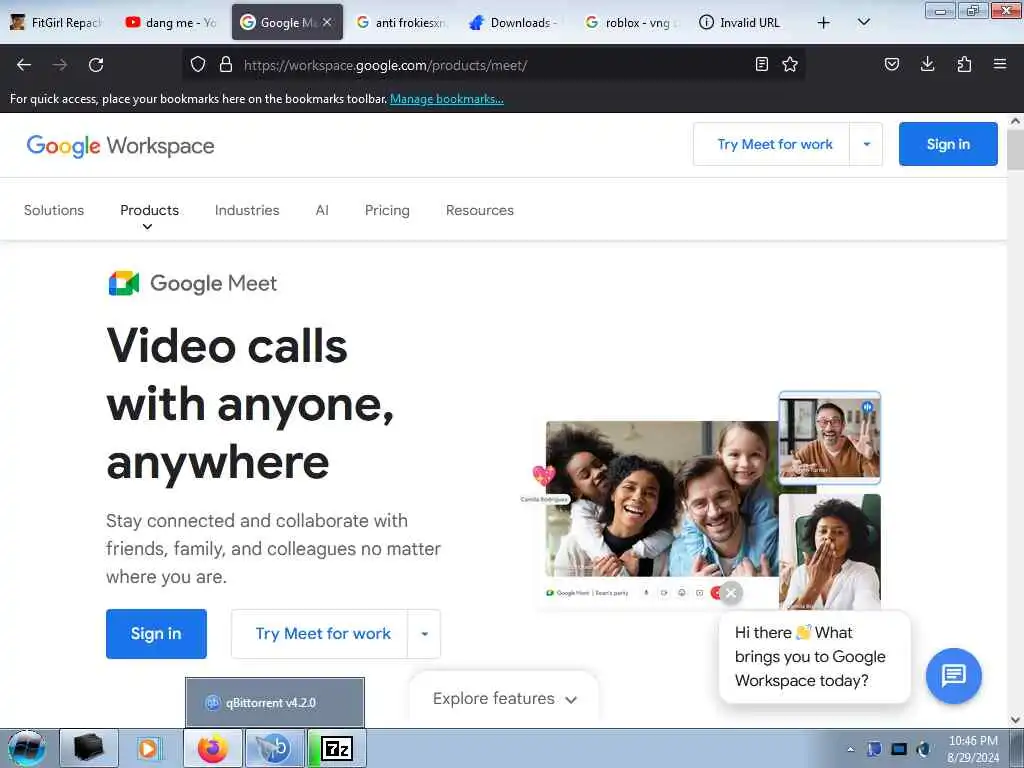The height and width of the screenshot is (768, 1024).
Task: Click the page vertical scrollbar thumb
Action: pyautogui.click(x=1015, y=150)
